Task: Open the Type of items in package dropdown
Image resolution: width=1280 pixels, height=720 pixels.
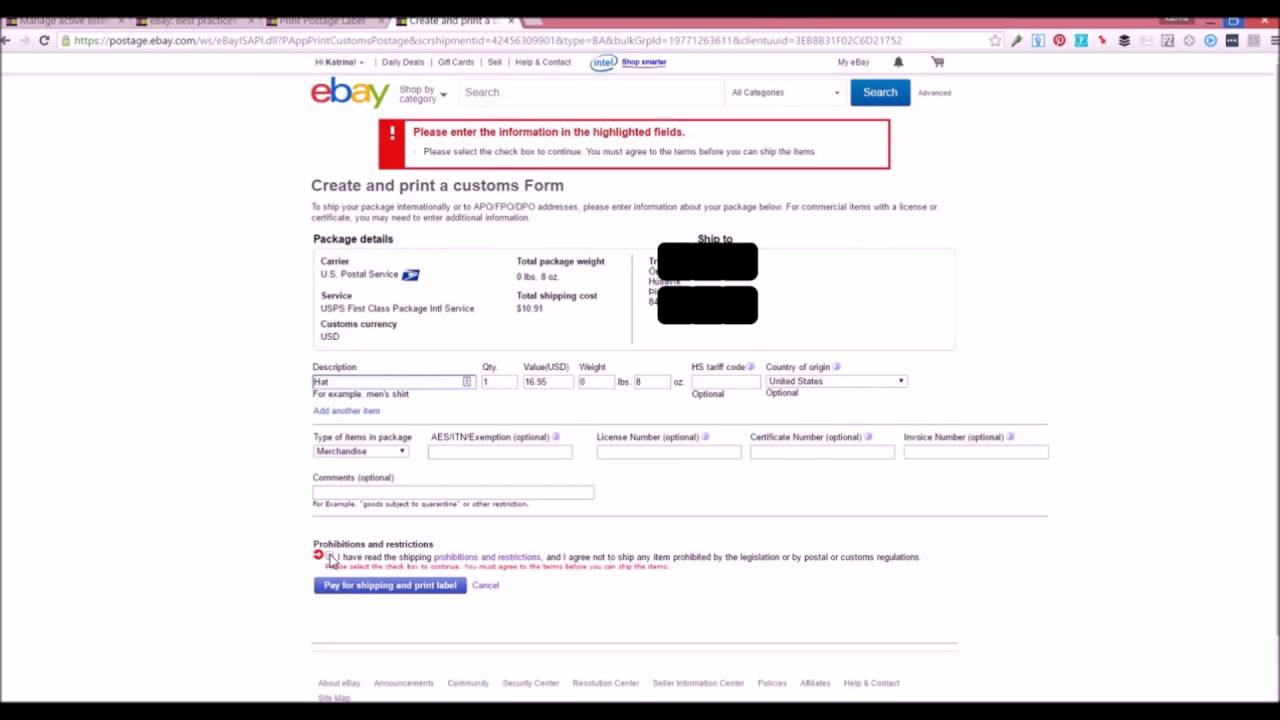Action: coord(360,451)
